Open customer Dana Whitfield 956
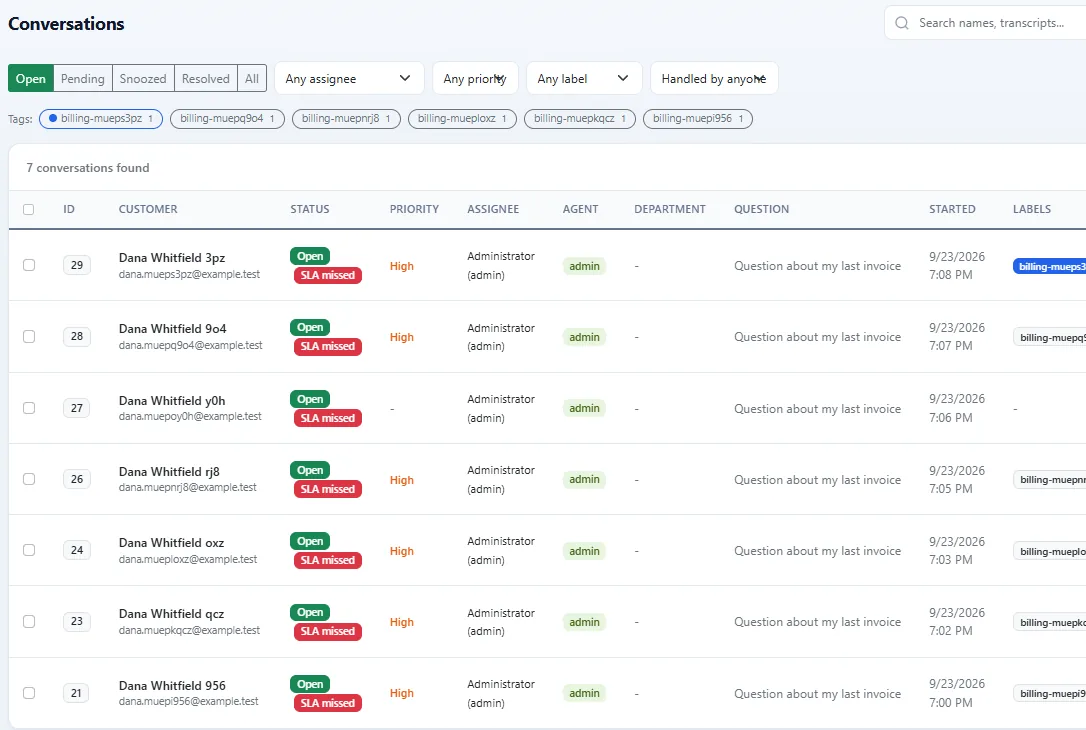Image resolution: width=1086 pixels, height=730 pixels. click(x=172, y=686)
